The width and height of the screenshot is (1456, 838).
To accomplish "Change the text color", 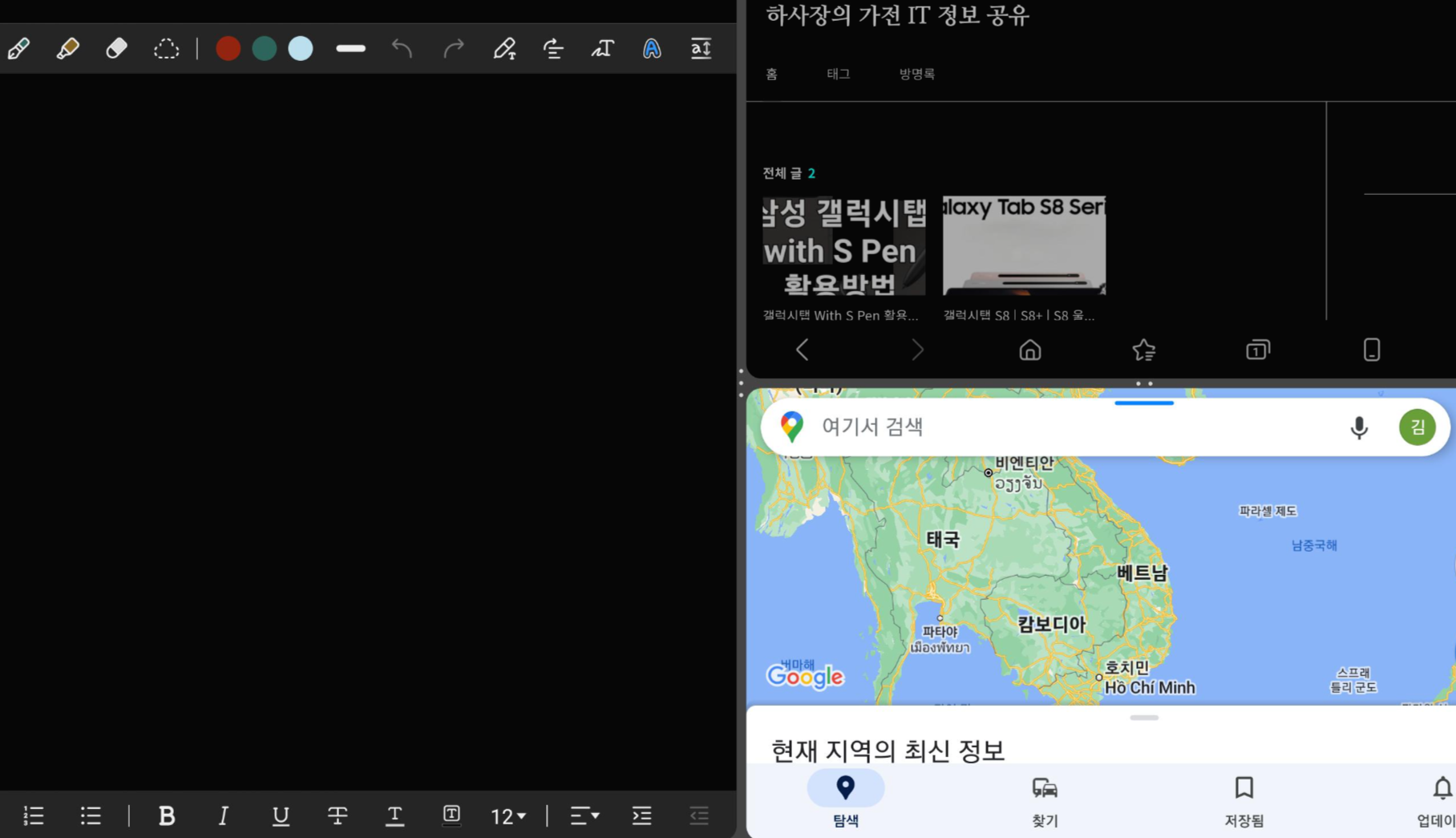I will (394, 816).
